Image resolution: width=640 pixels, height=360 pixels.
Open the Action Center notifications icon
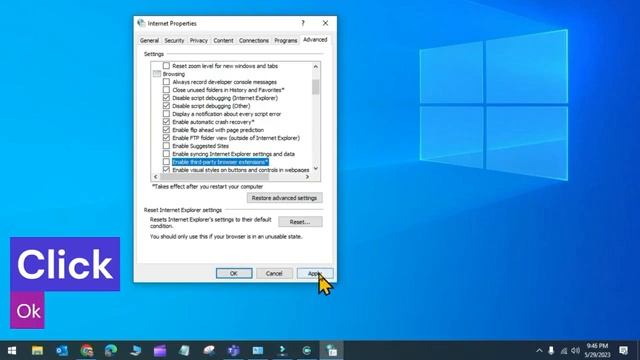coord(623,350)
